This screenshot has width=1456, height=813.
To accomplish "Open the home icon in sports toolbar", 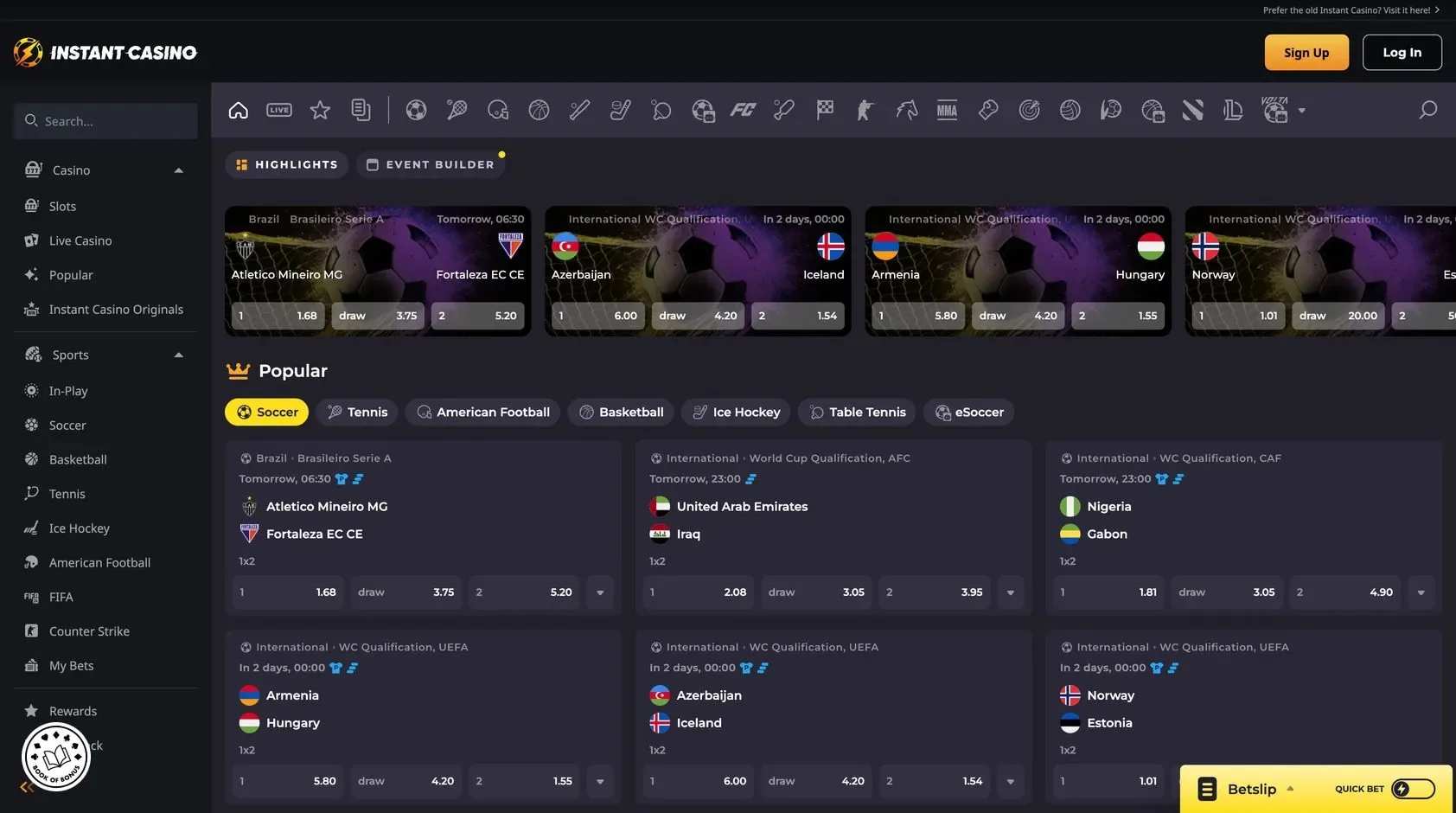I will [x=238, y=110].
